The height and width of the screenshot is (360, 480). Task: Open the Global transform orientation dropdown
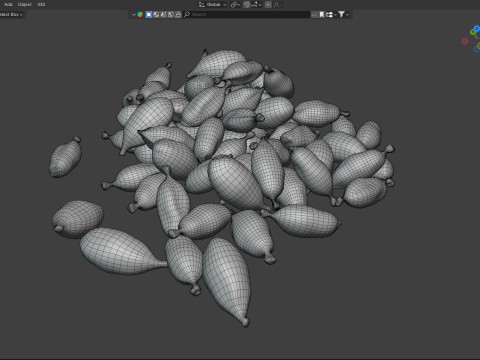212,5
